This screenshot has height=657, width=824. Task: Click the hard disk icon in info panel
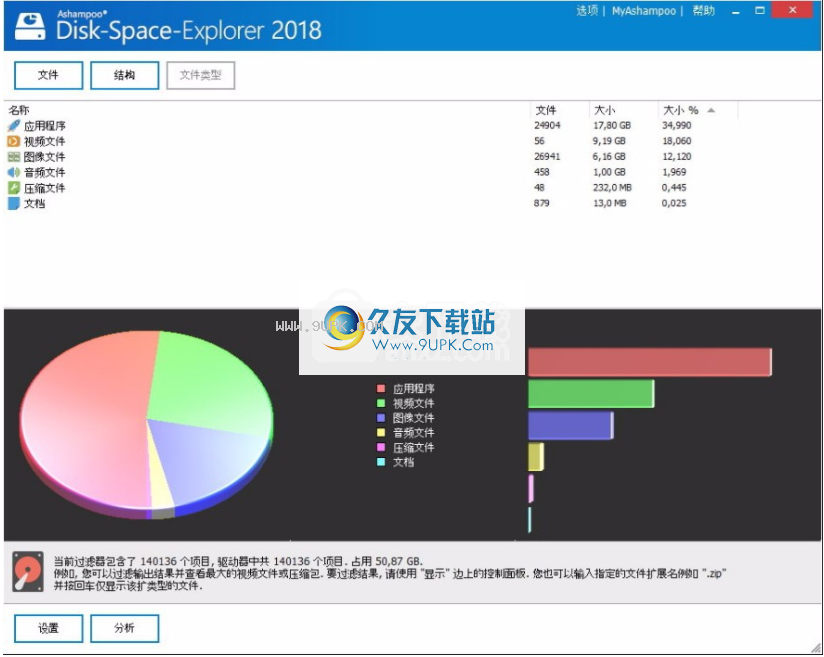[x=28, y=572]
